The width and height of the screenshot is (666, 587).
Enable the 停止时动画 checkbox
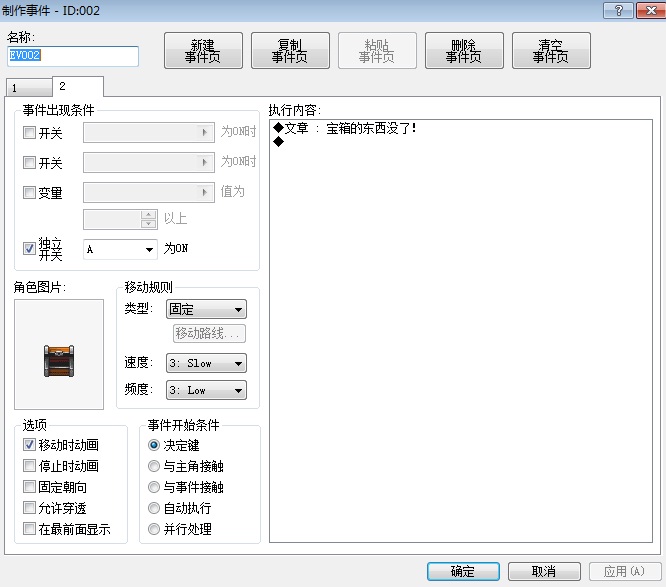pyautogui.click(x=29, y=466)
